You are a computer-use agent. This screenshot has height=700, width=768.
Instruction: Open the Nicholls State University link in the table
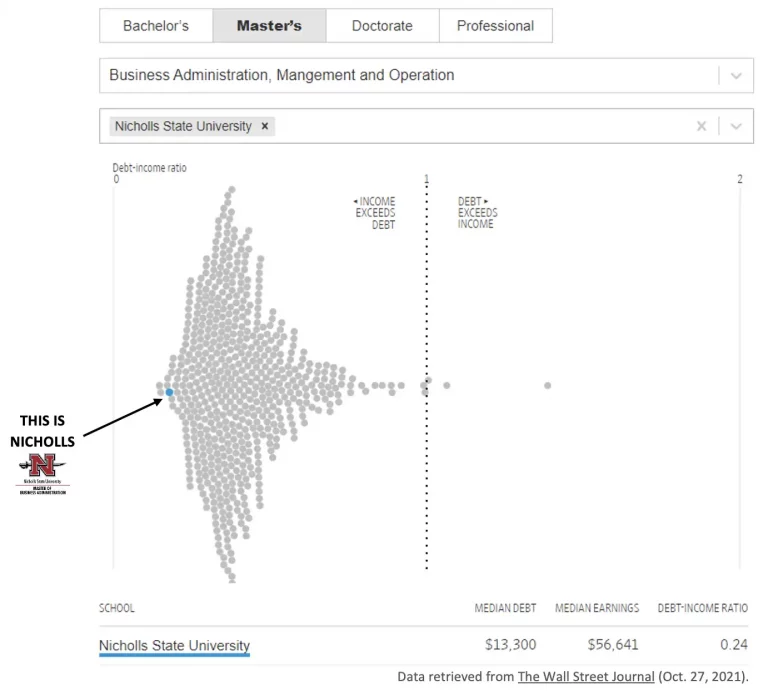click(x=174, y=645)
